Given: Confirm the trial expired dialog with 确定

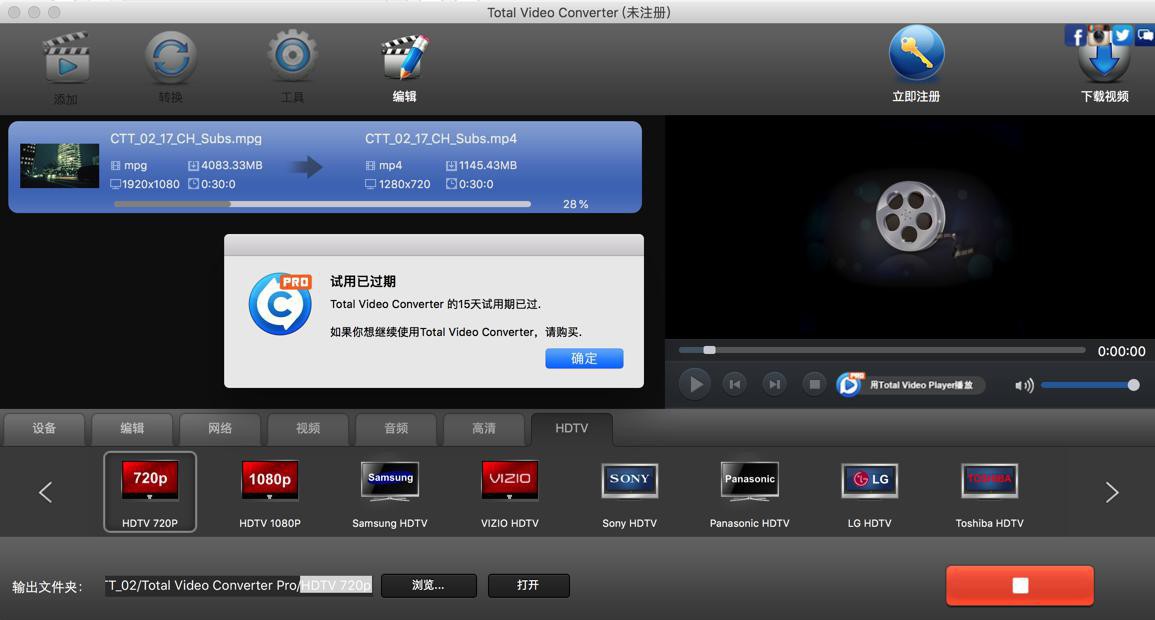Looking at the screenshot, I should 584,359.
